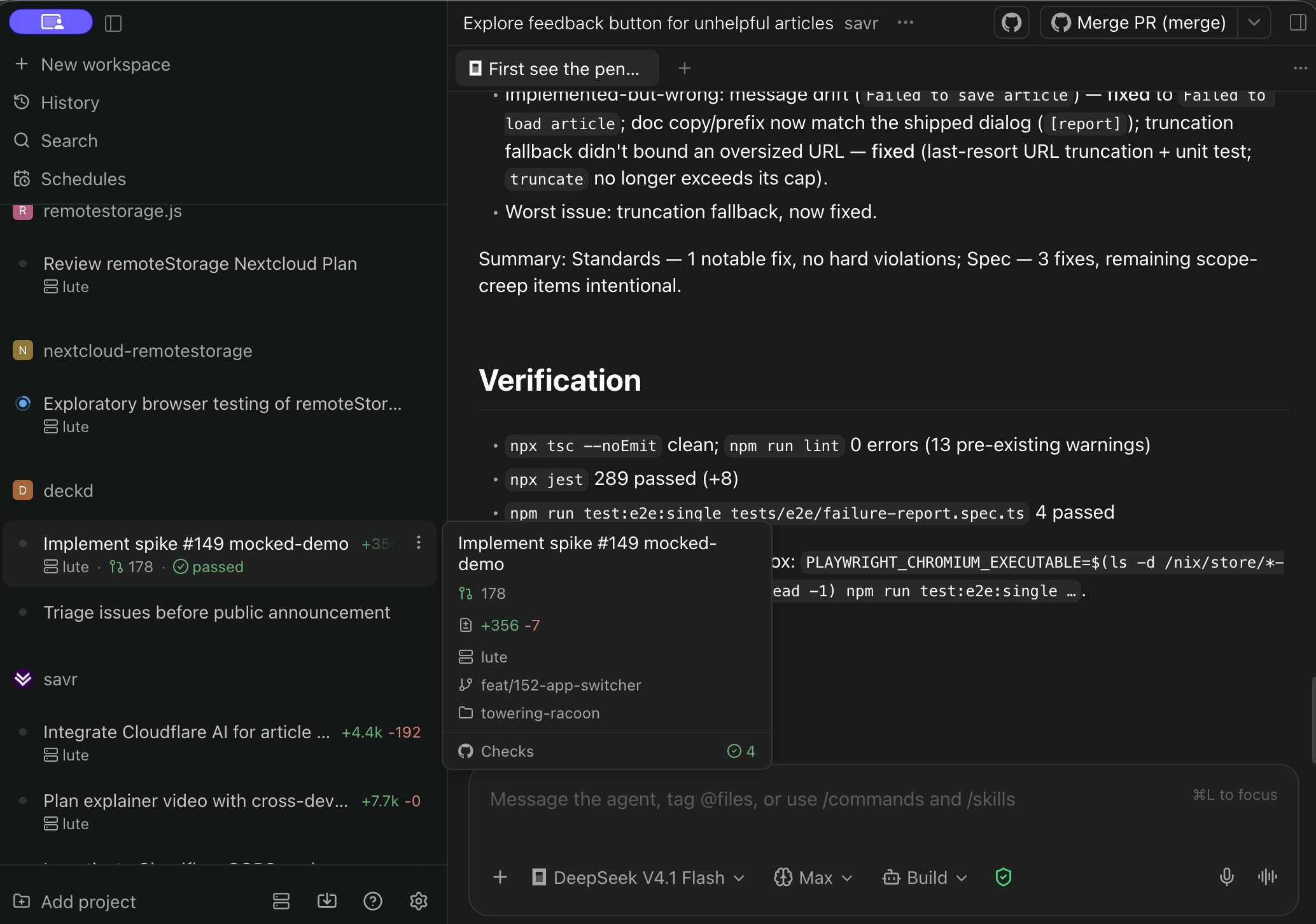Click the import download icon in footer

[x=327, y=901]
